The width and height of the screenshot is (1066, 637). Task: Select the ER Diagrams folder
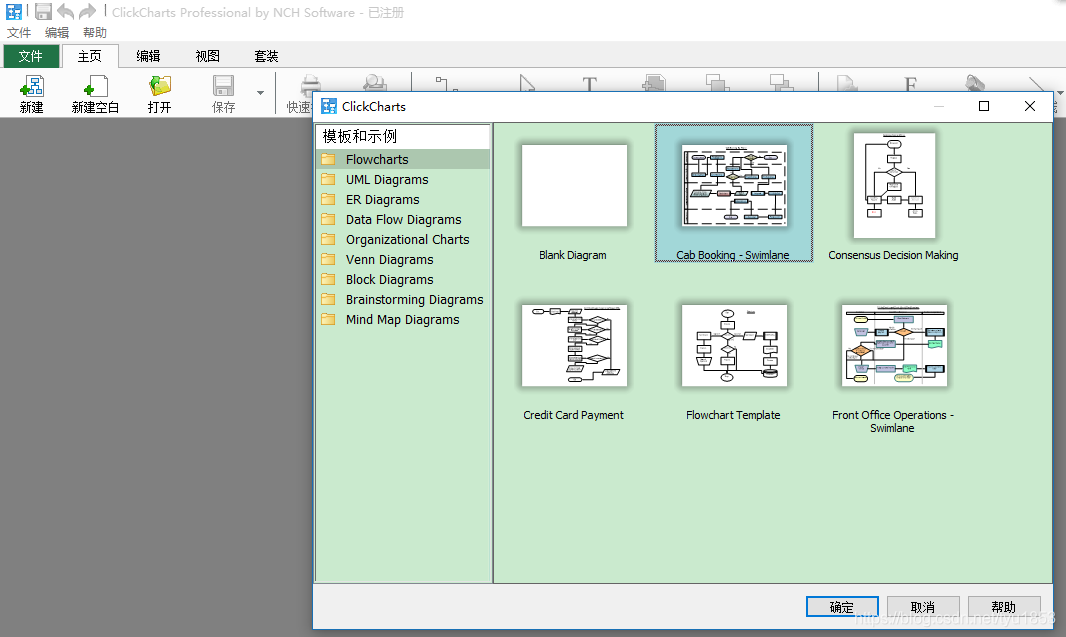point(402,199)
